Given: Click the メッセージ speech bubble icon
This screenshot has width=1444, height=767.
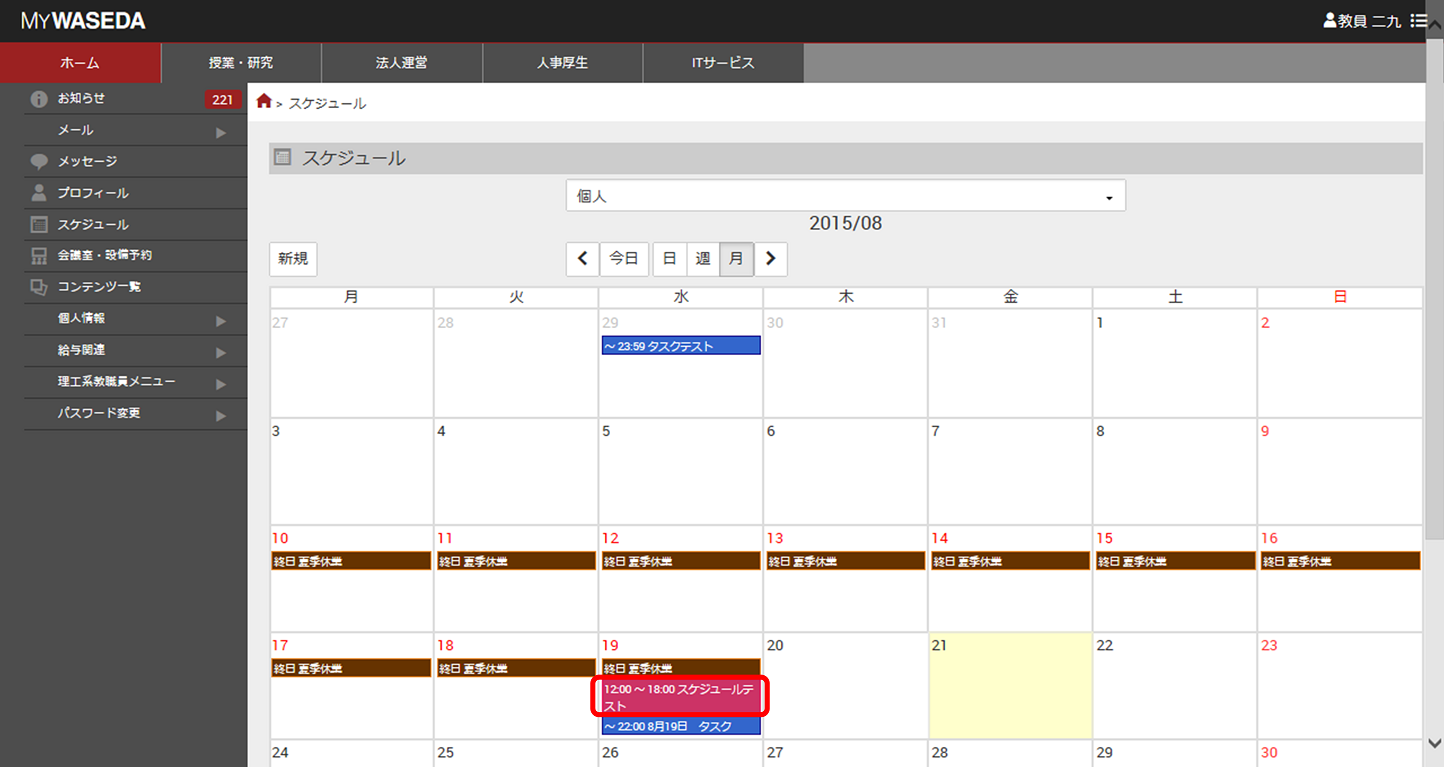Looking at the screenshot, I should tap(39, 162).
